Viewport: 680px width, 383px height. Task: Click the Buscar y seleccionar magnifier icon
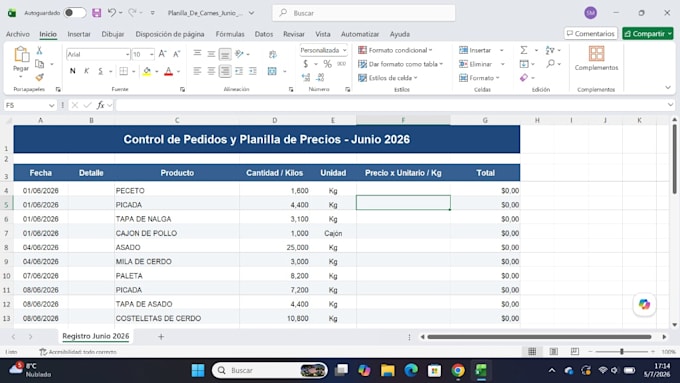[550, 64]
